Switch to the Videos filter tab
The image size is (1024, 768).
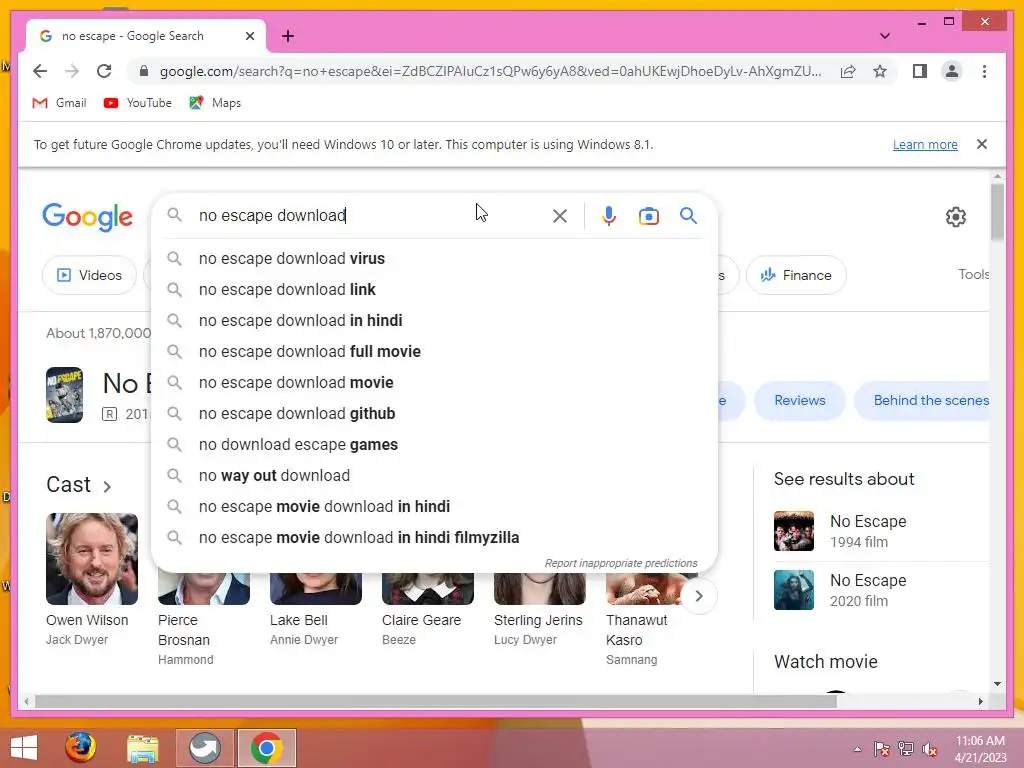[89, 275]
